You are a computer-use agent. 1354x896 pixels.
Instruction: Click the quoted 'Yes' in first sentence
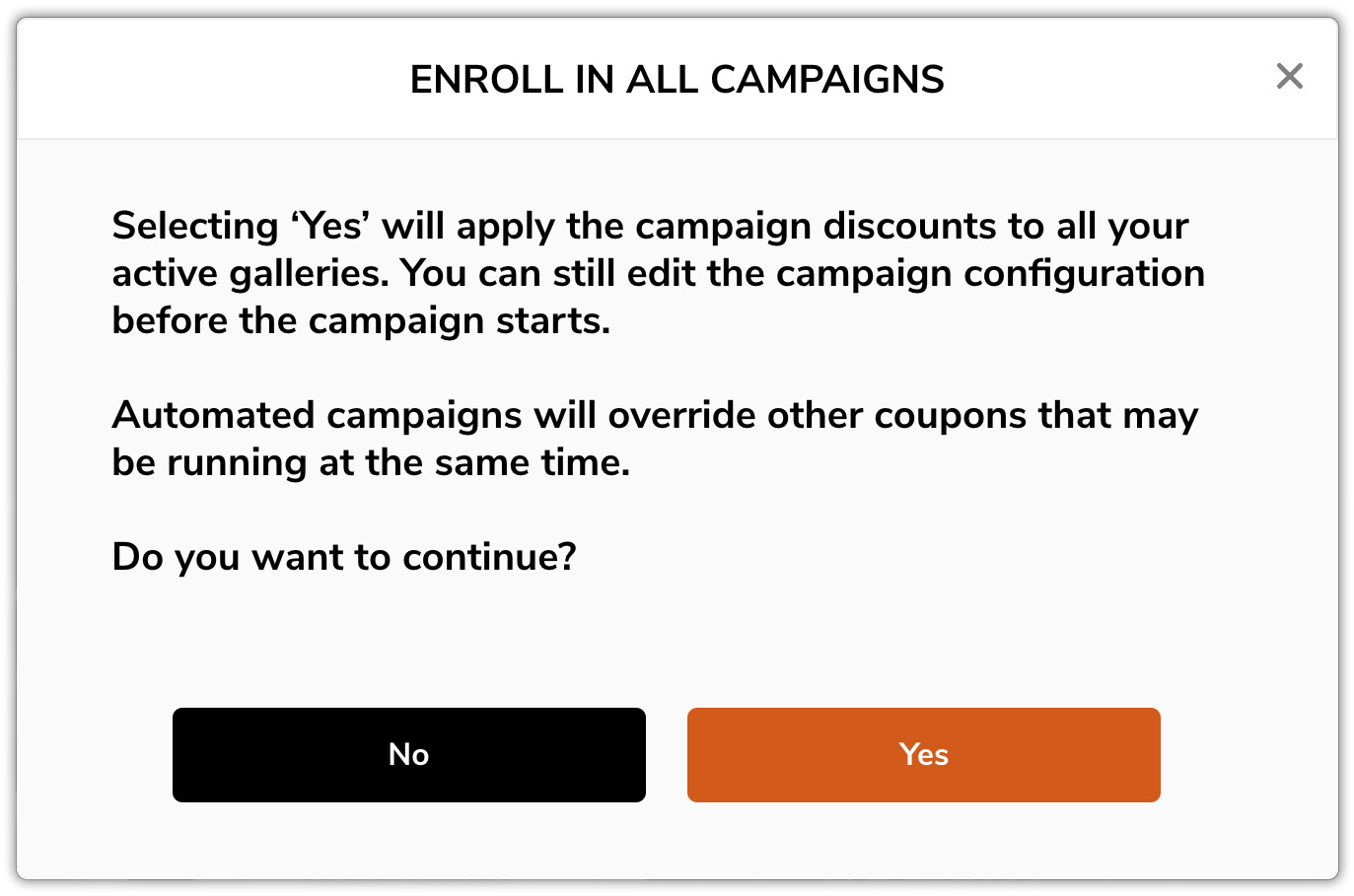[329, 226]
